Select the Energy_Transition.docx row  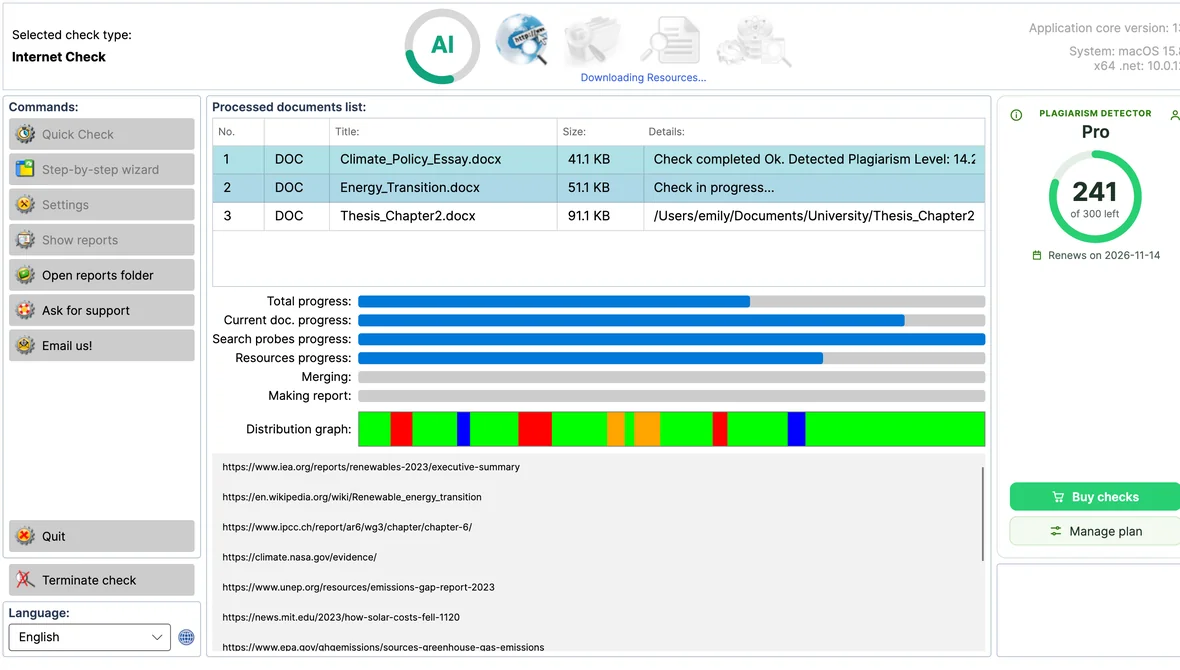click(598, 188)
